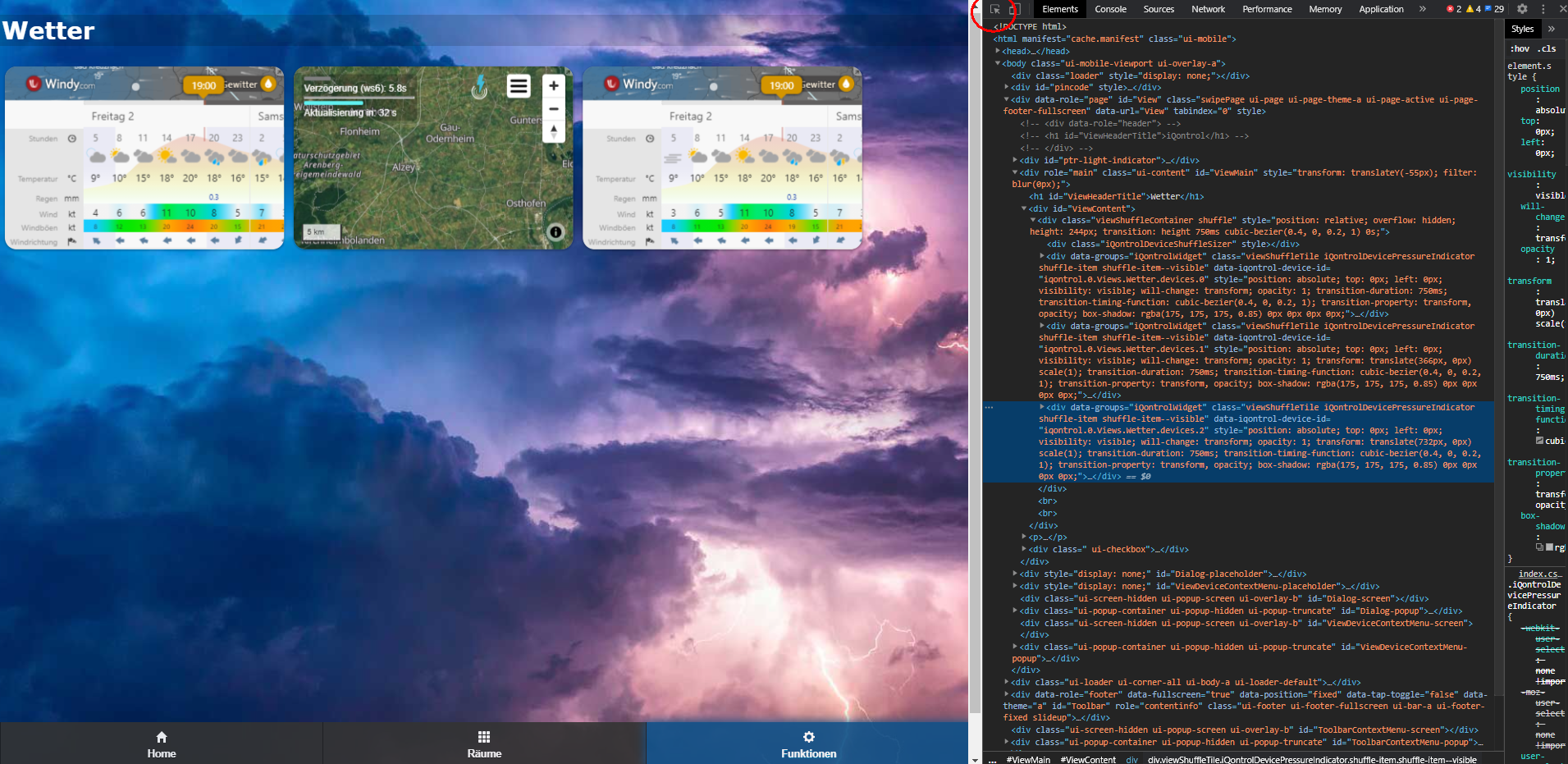Viewport: 1568px width, 764px height.
Task: Click the Wetter page heading
Action: tap(48, 30)
